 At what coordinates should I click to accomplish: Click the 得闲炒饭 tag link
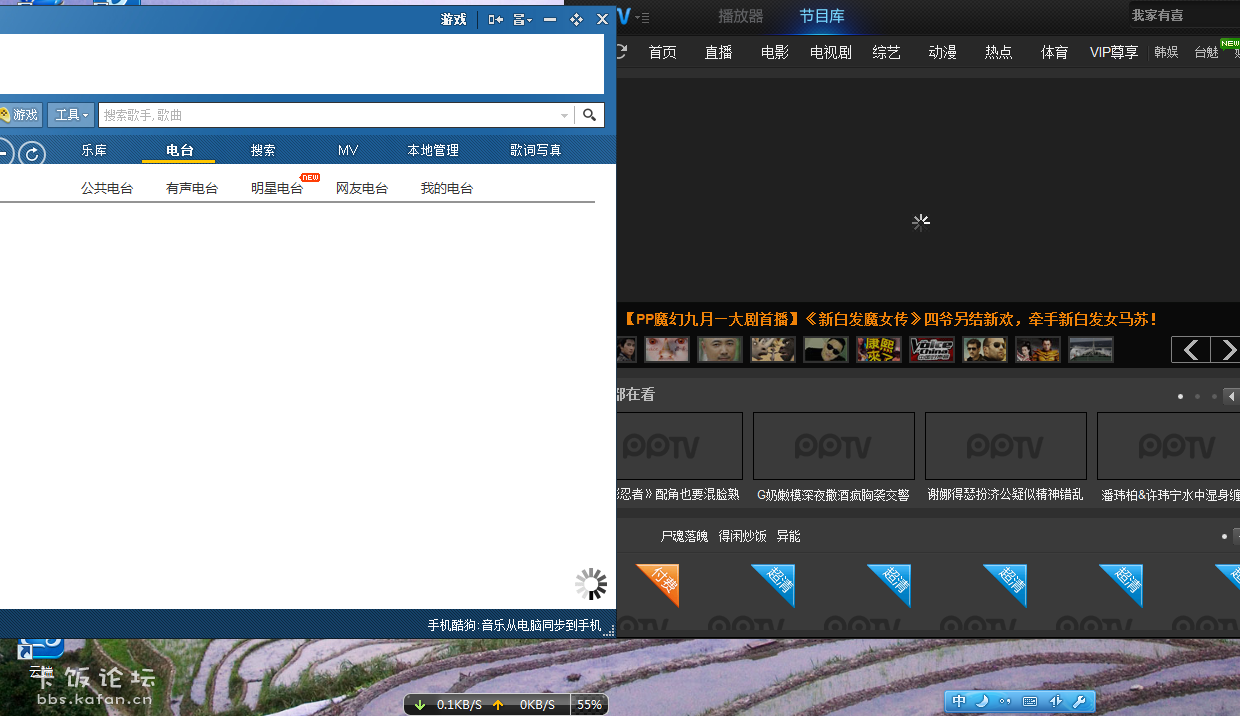[x=742, y=536]
